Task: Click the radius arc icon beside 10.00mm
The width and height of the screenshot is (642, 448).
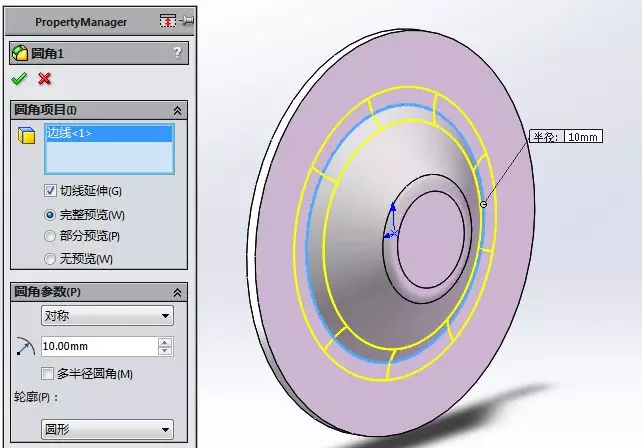Action: (x=25, y=346)
